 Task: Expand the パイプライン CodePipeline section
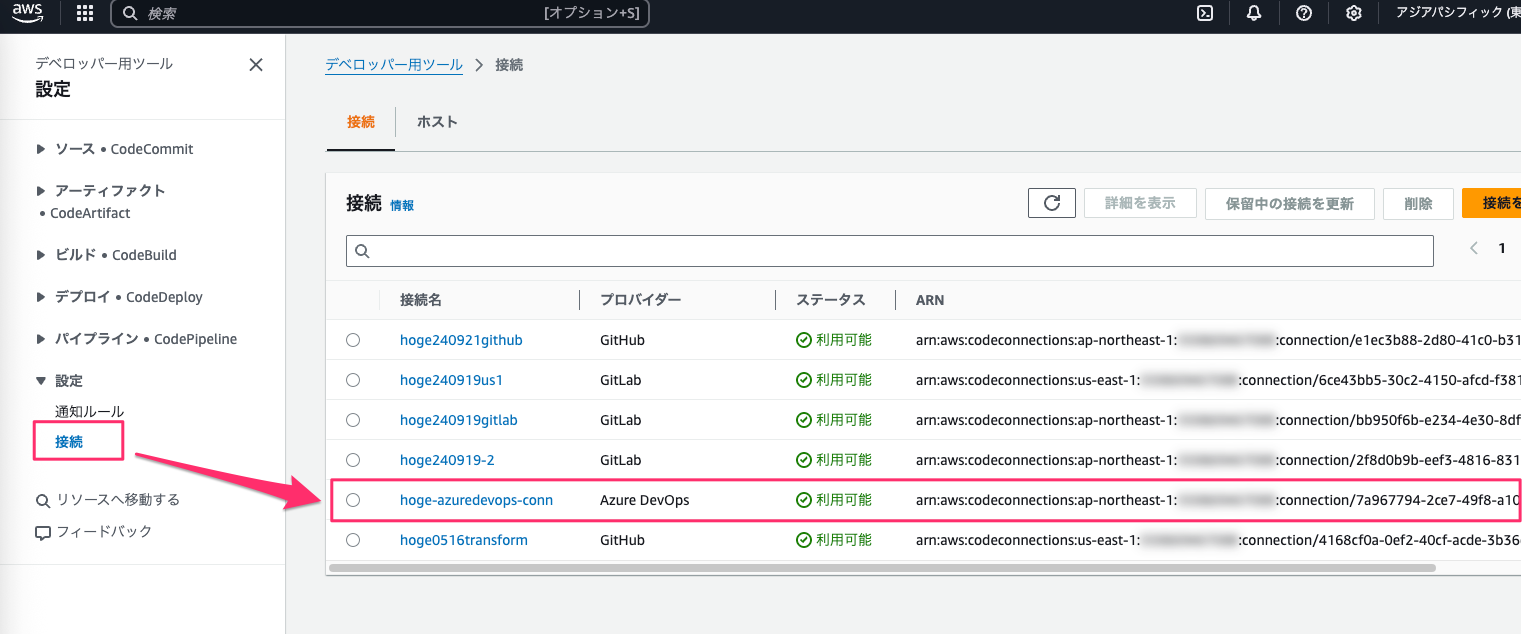(x=41, y=339)
